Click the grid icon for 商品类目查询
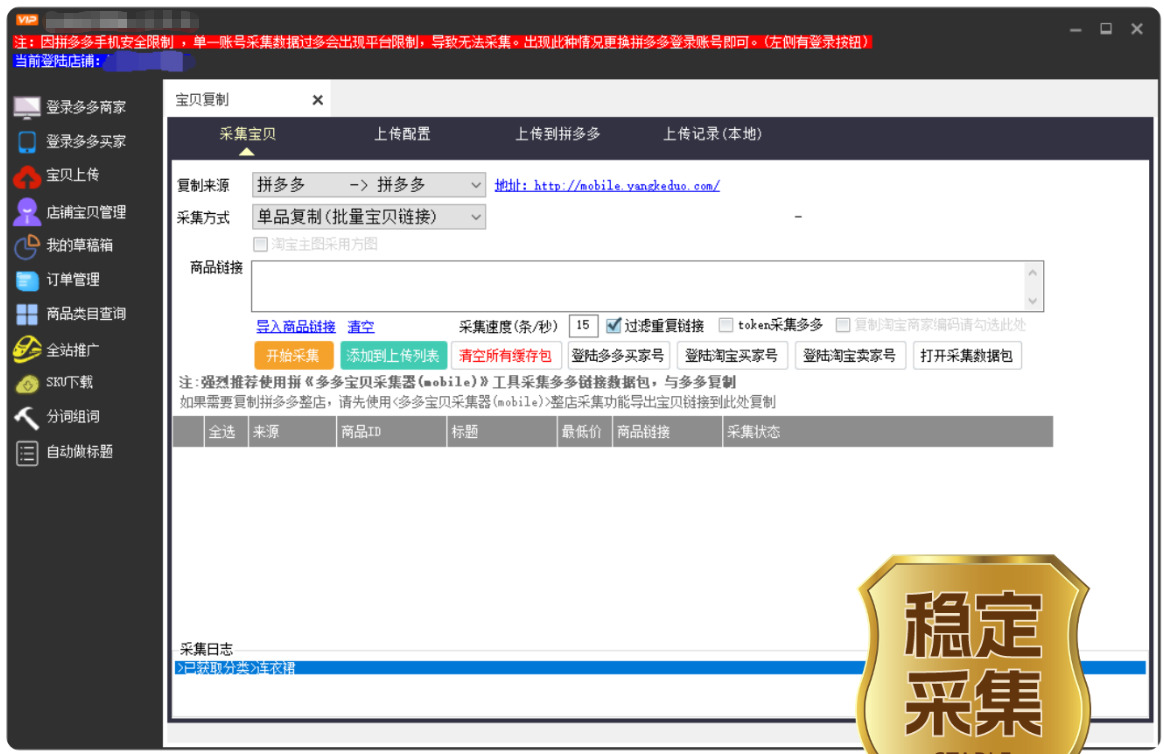 (27, 315)
